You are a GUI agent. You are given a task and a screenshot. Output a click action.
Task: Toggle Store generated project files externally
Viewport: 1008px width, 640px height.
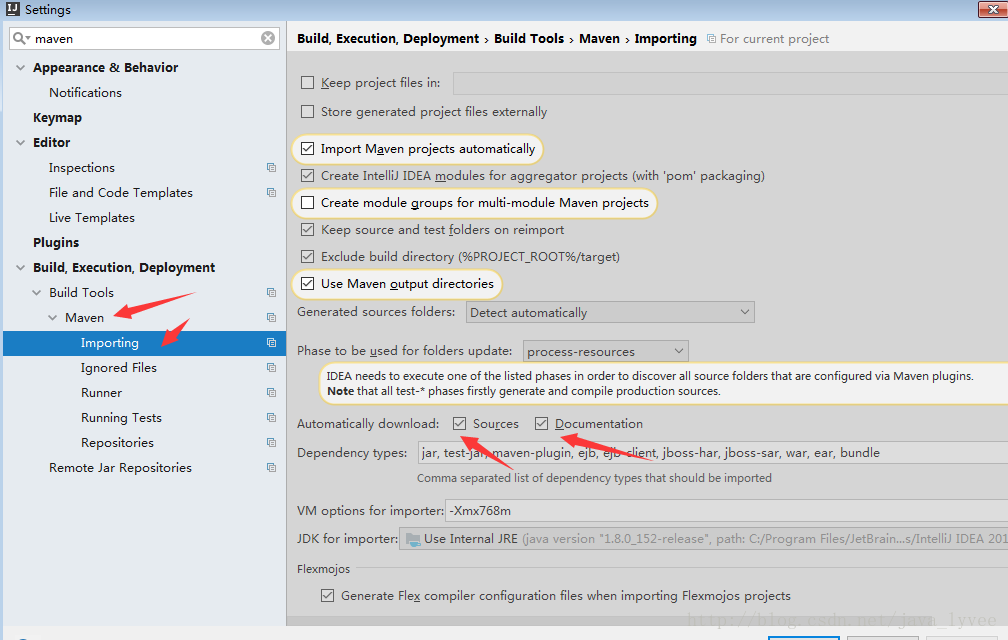click(307, 112)
